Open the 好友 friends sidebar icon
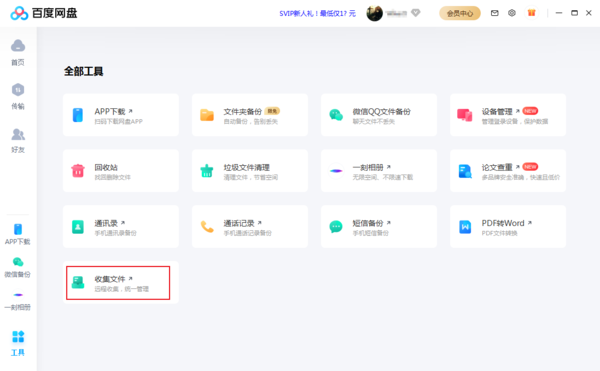The image size is (600, 371). point(18,134)
